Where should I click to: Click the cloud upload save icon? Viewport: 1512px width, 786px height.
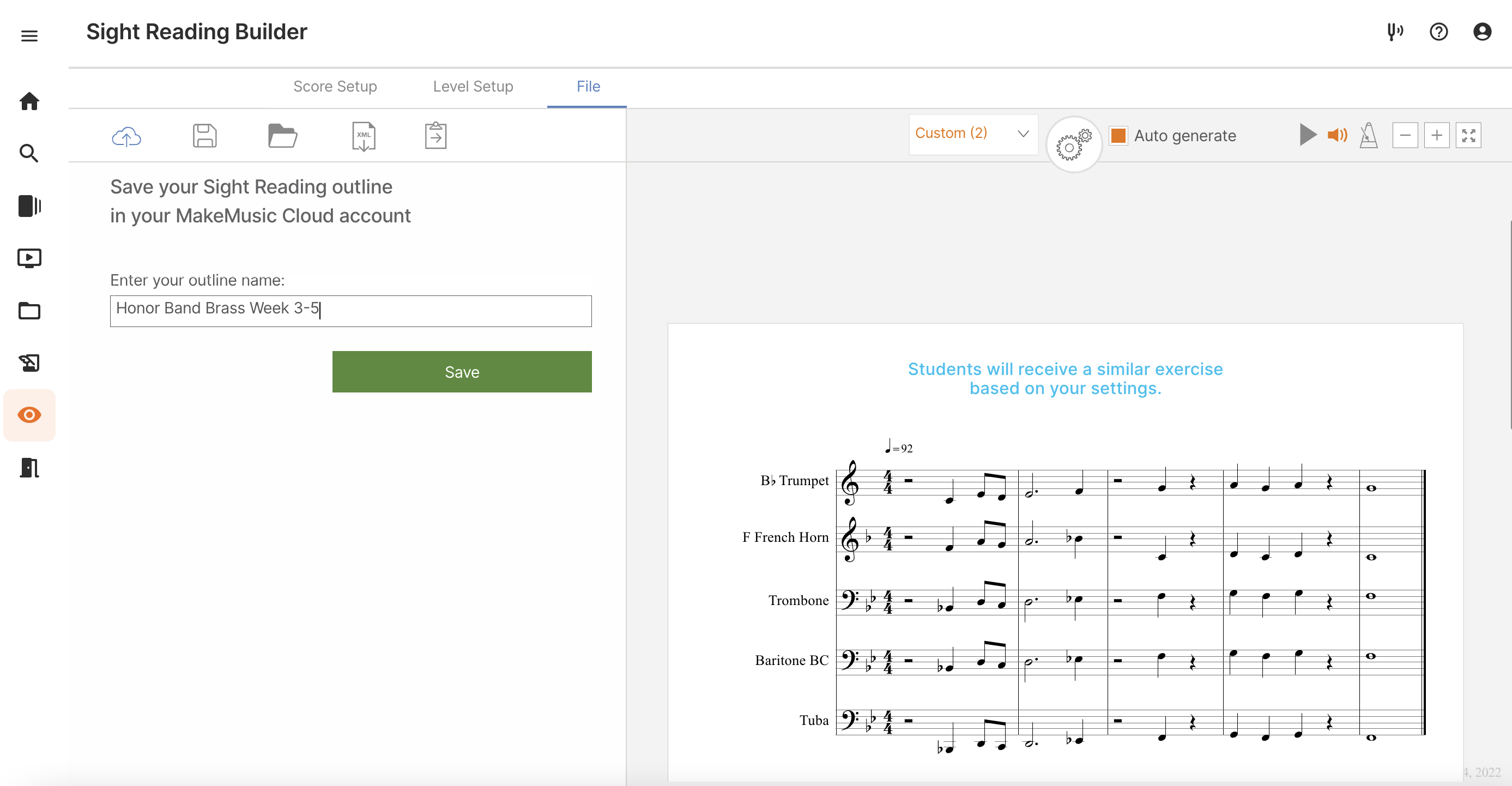[x=126, y=136]
